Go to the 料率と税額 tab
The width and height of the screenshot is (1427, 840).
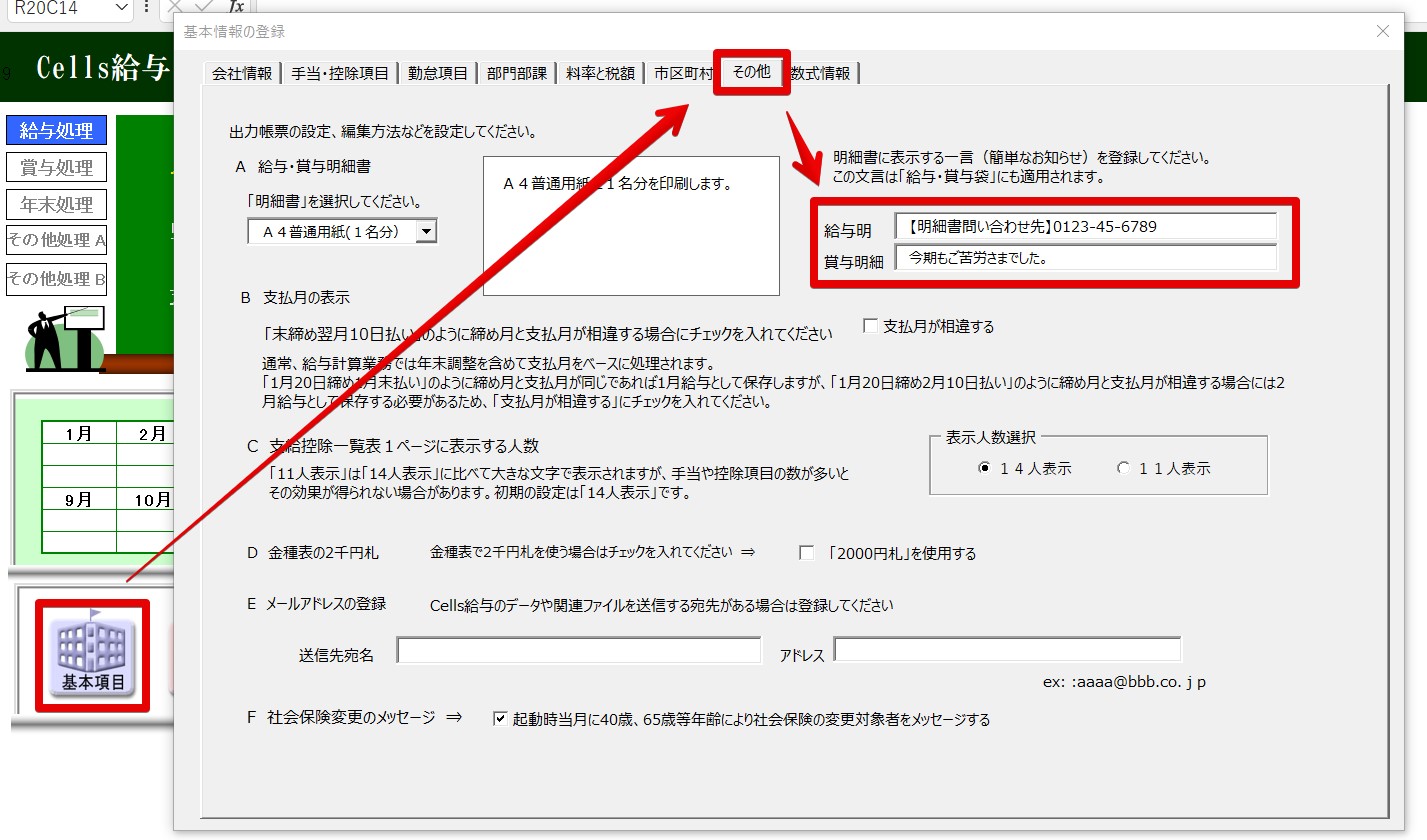click(600, 73)
